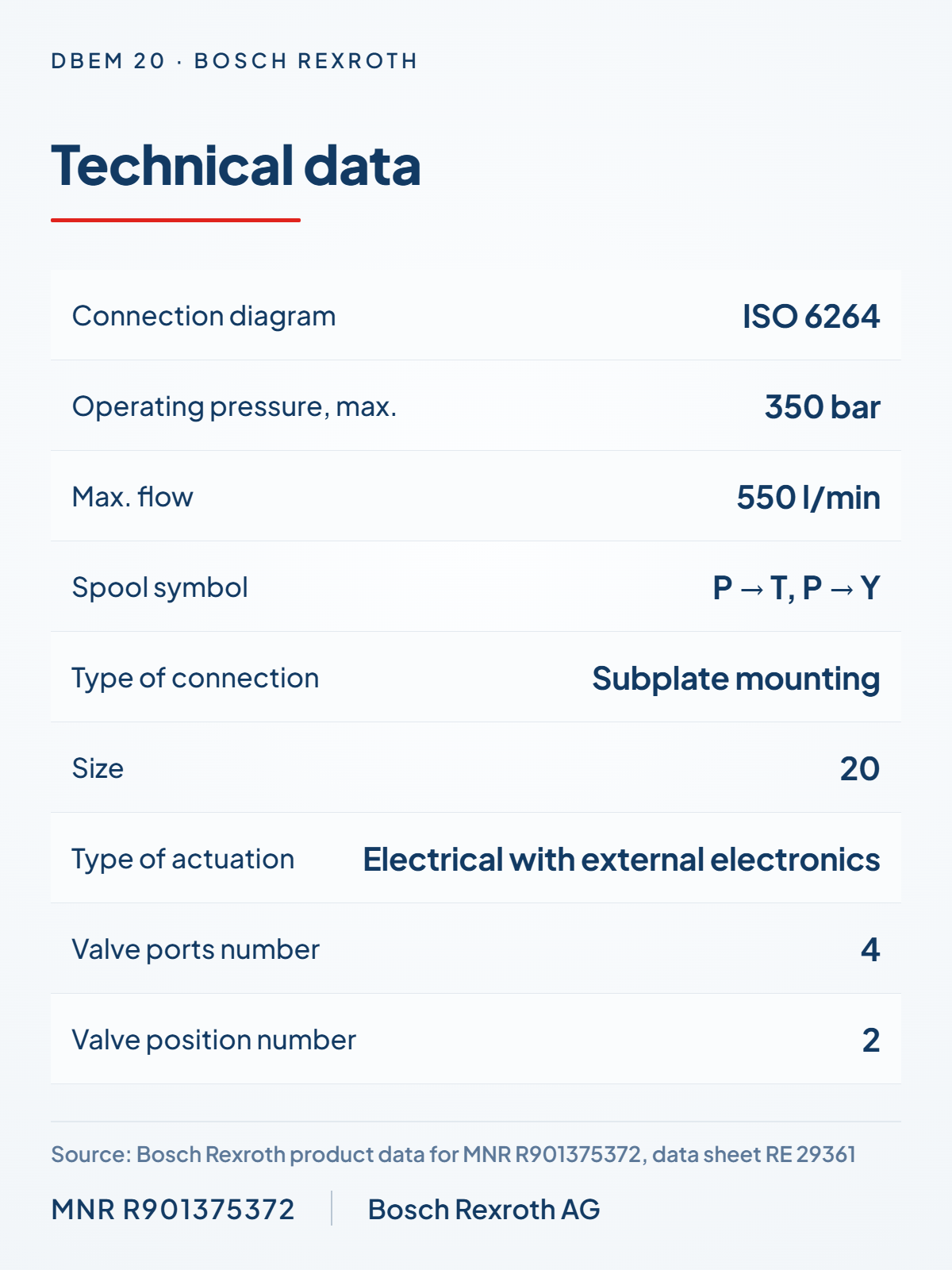The height and width of the screenshot is (1270, 952).
Task: Click the Valve ports number label
Action: 196,949
